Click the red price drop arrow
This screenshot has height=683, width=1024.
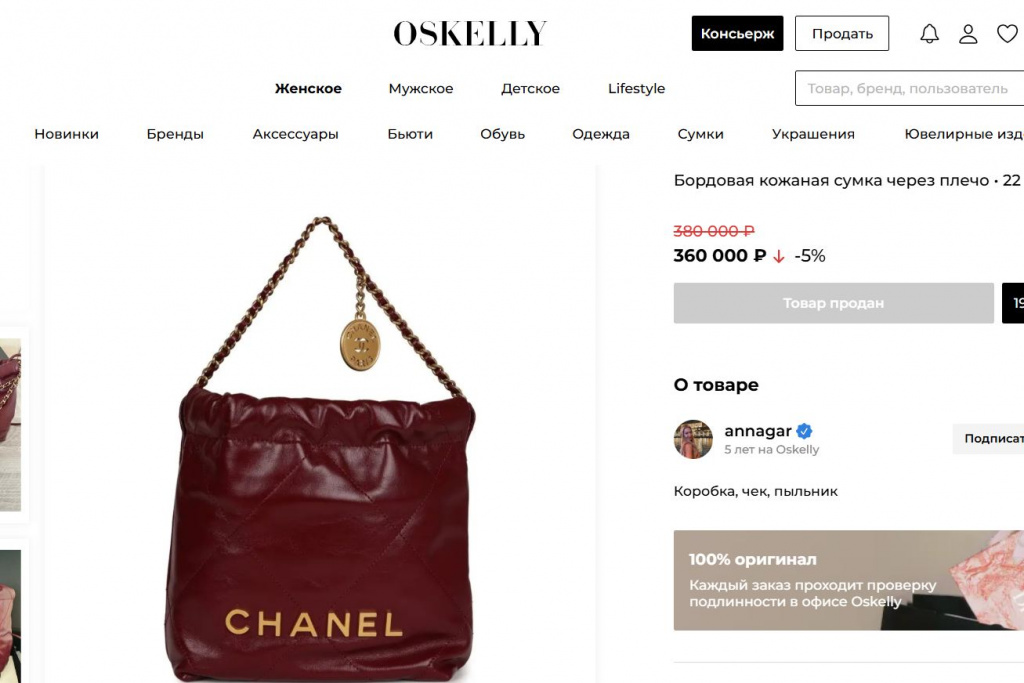coord(778,257)
